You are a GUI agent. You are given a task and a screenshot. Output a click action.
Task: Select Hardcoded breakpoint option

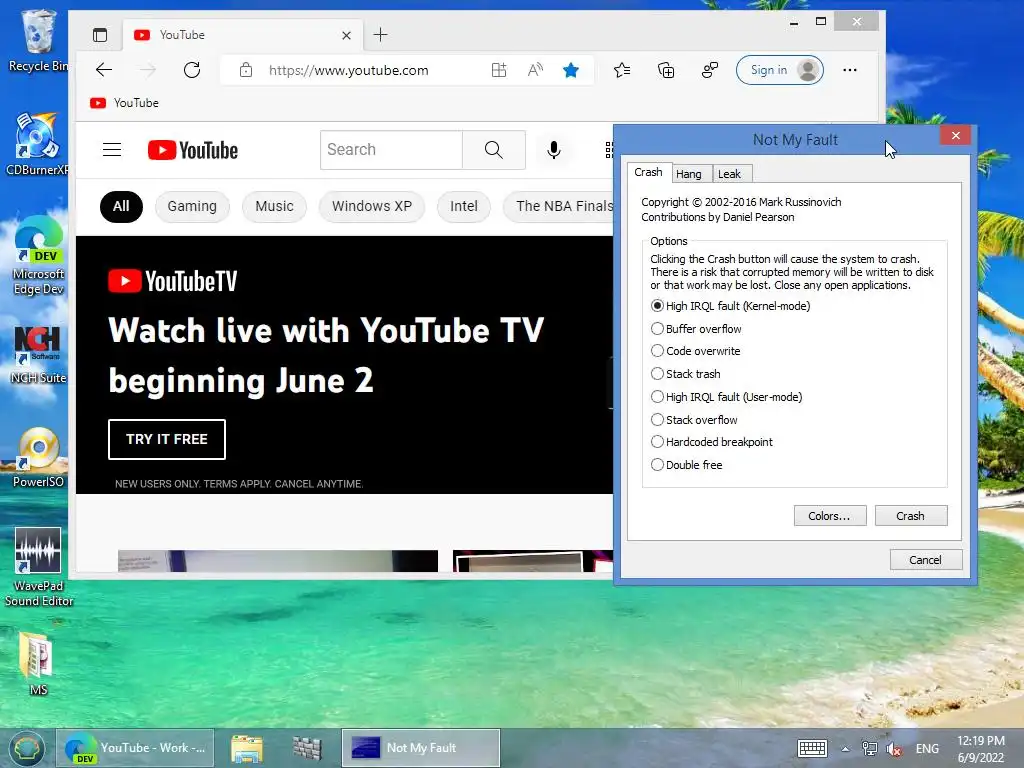[x=712, y=441]
